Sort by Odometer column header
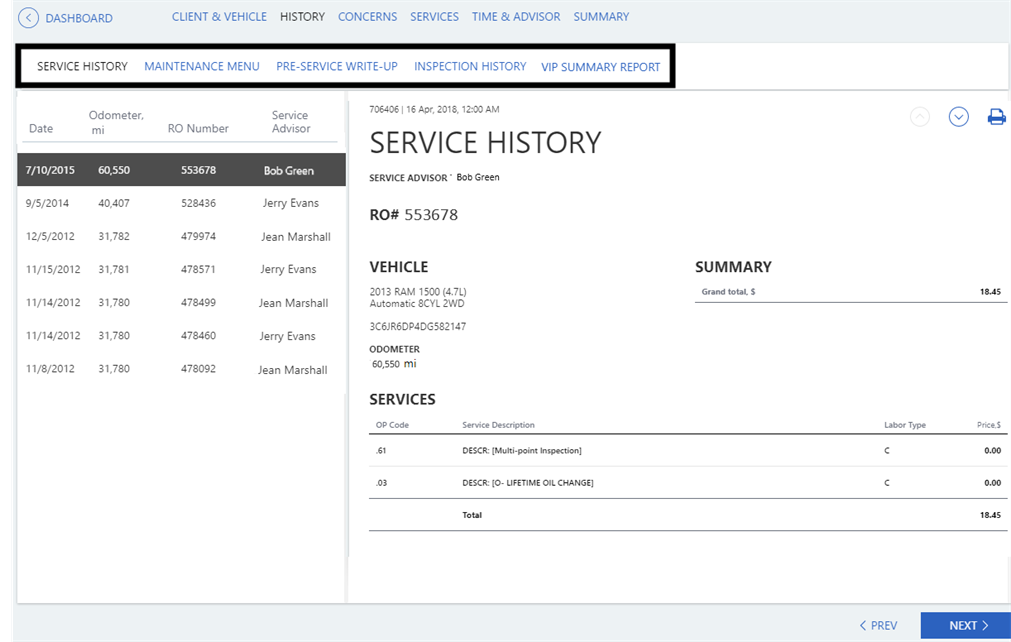The height and width of the screenshot is (642, 1011). (115, 122)
